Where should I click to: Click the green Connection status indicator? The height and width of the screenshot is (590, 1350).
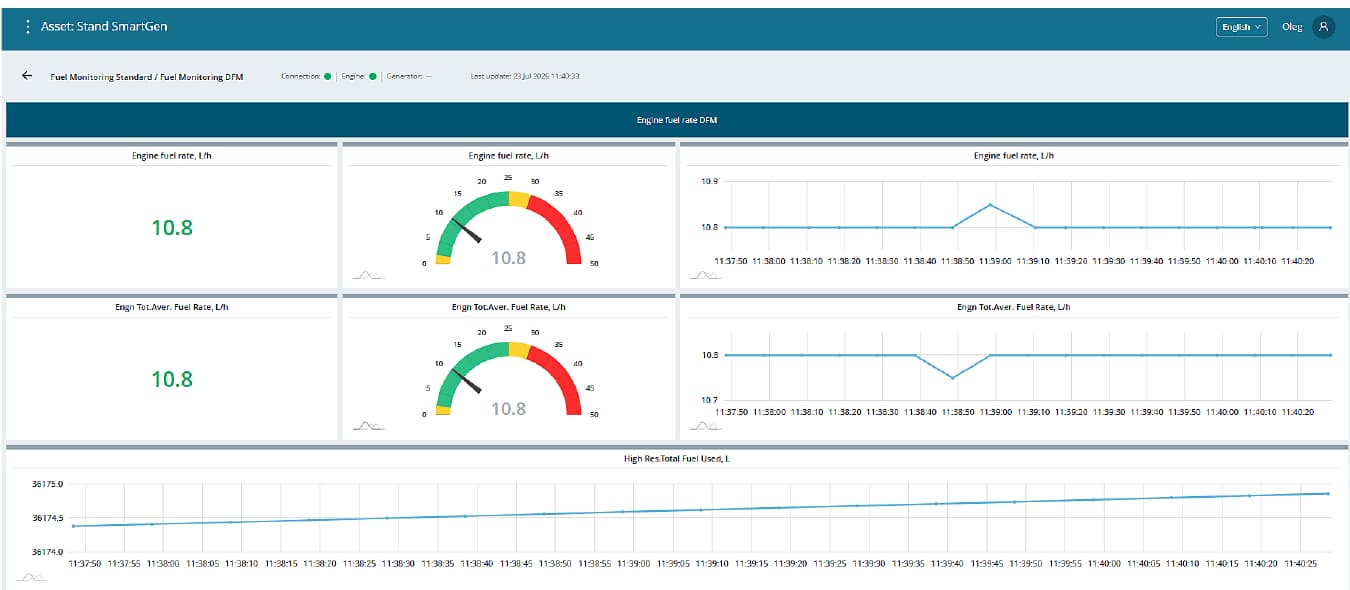coord(327,76)
